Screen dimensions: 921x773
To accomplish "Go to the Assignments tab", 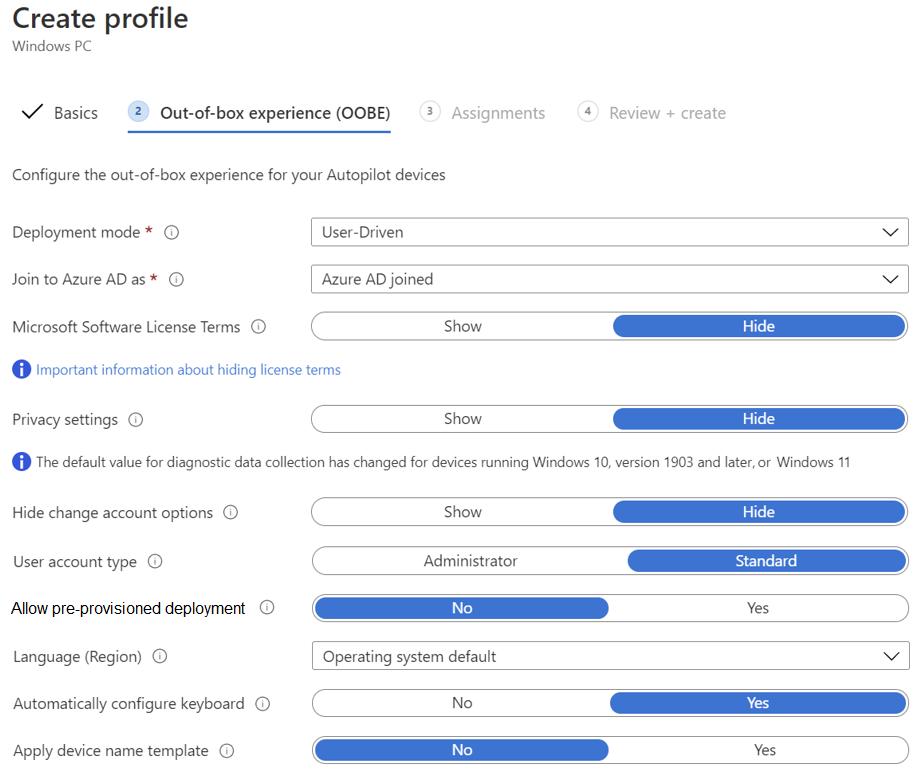I will click(x=497, y=113).
